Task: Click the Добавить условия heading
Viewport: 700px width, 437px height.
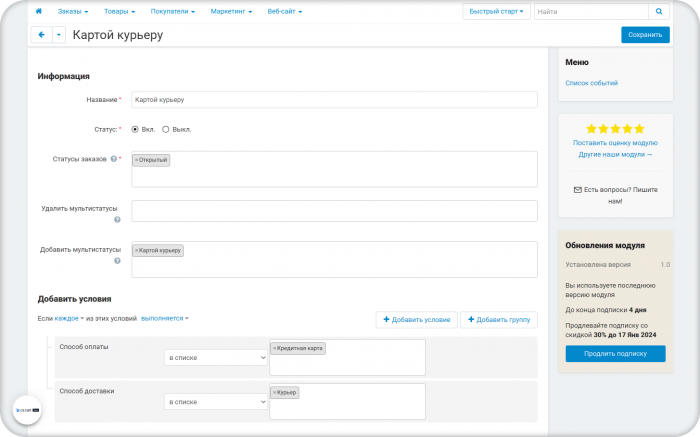Action: (x=75, y=299)
